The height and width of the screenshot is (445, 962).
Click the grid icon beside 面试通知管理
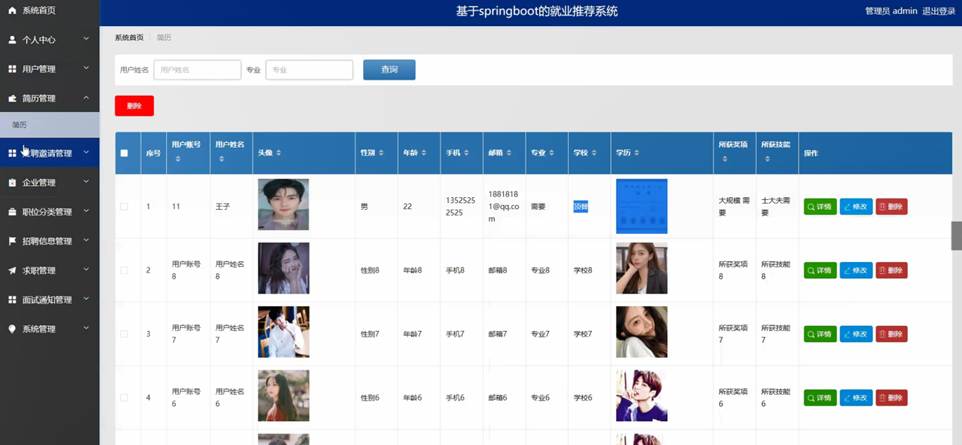[x=12, y=300]
